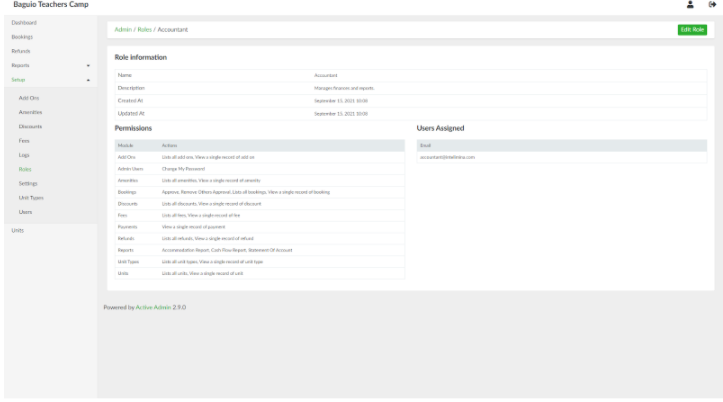Image resolution: width=723 pixels, height=402 pixels.
Task: Expand the Reports menu arrow
Action: pyautogui.click(x=88, y=65)
